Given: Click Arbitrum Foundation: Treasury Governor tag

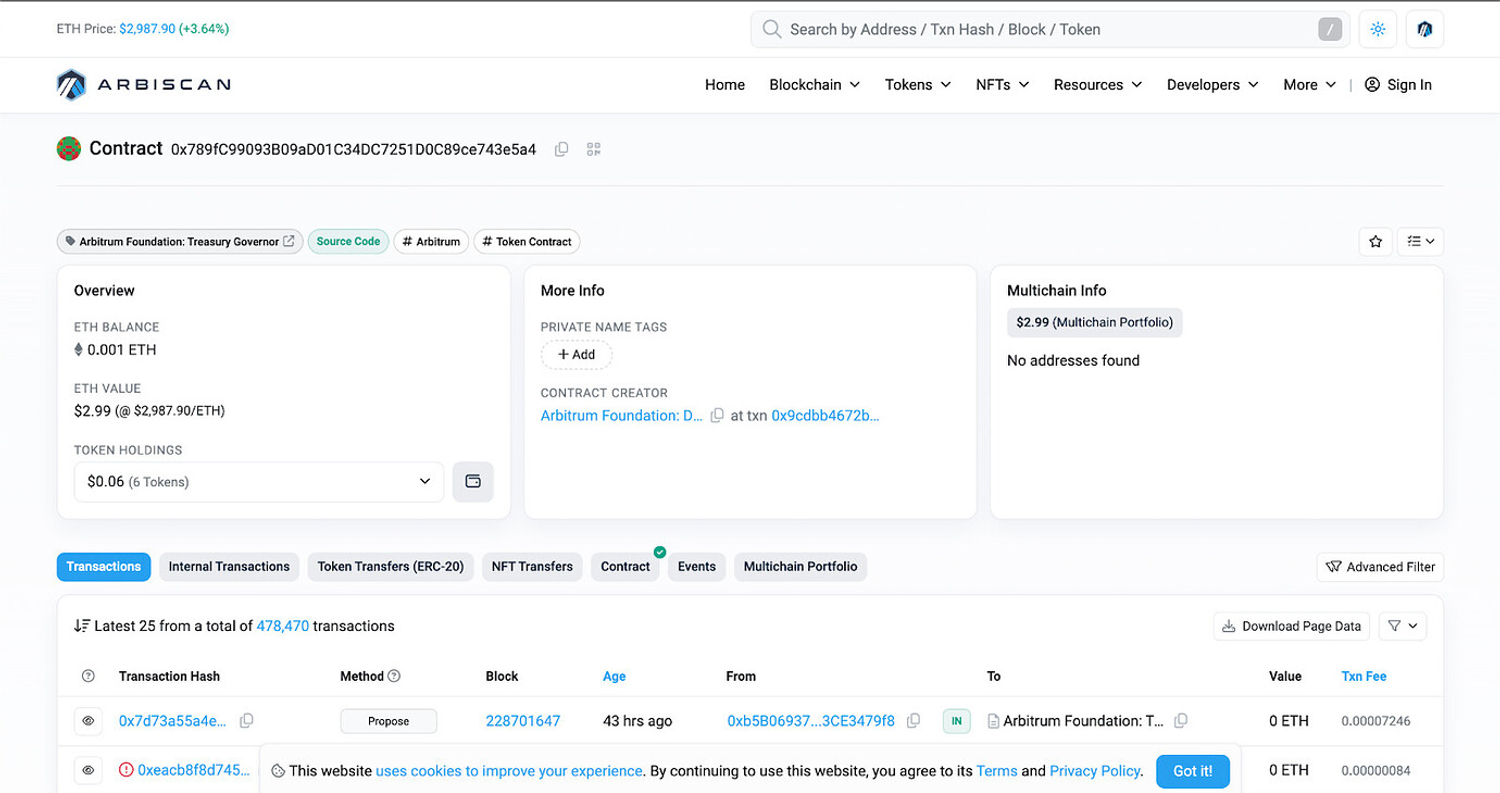Looking at the screenshot, I should 180,241.
